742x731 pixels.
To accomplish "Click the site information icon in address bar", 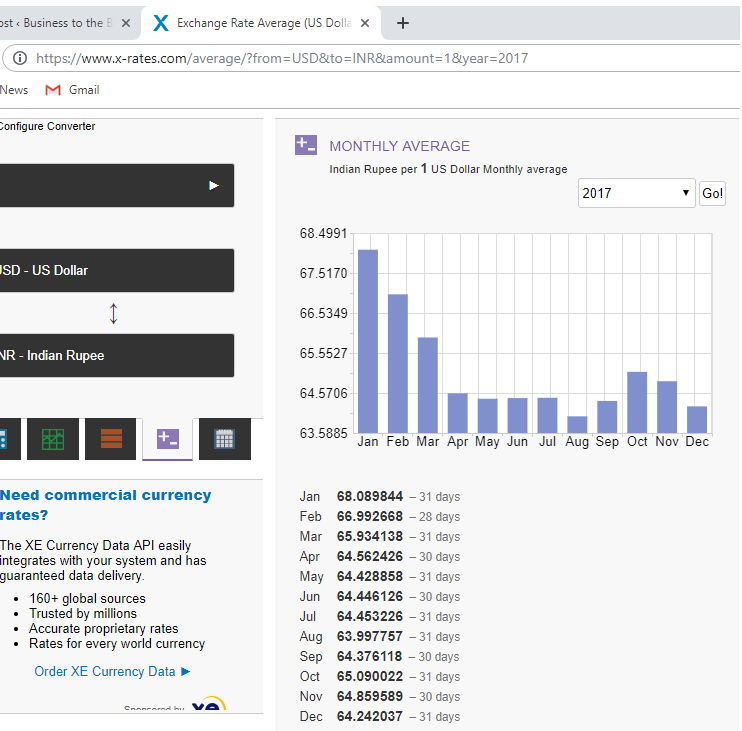I will point(20,58).
